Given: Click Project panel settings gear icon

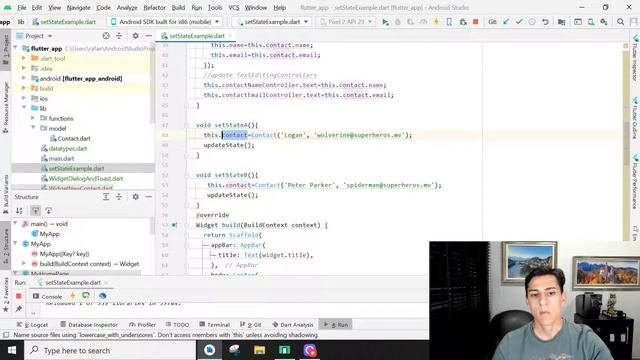Looking at the screenshot, I should coord(136,36).
